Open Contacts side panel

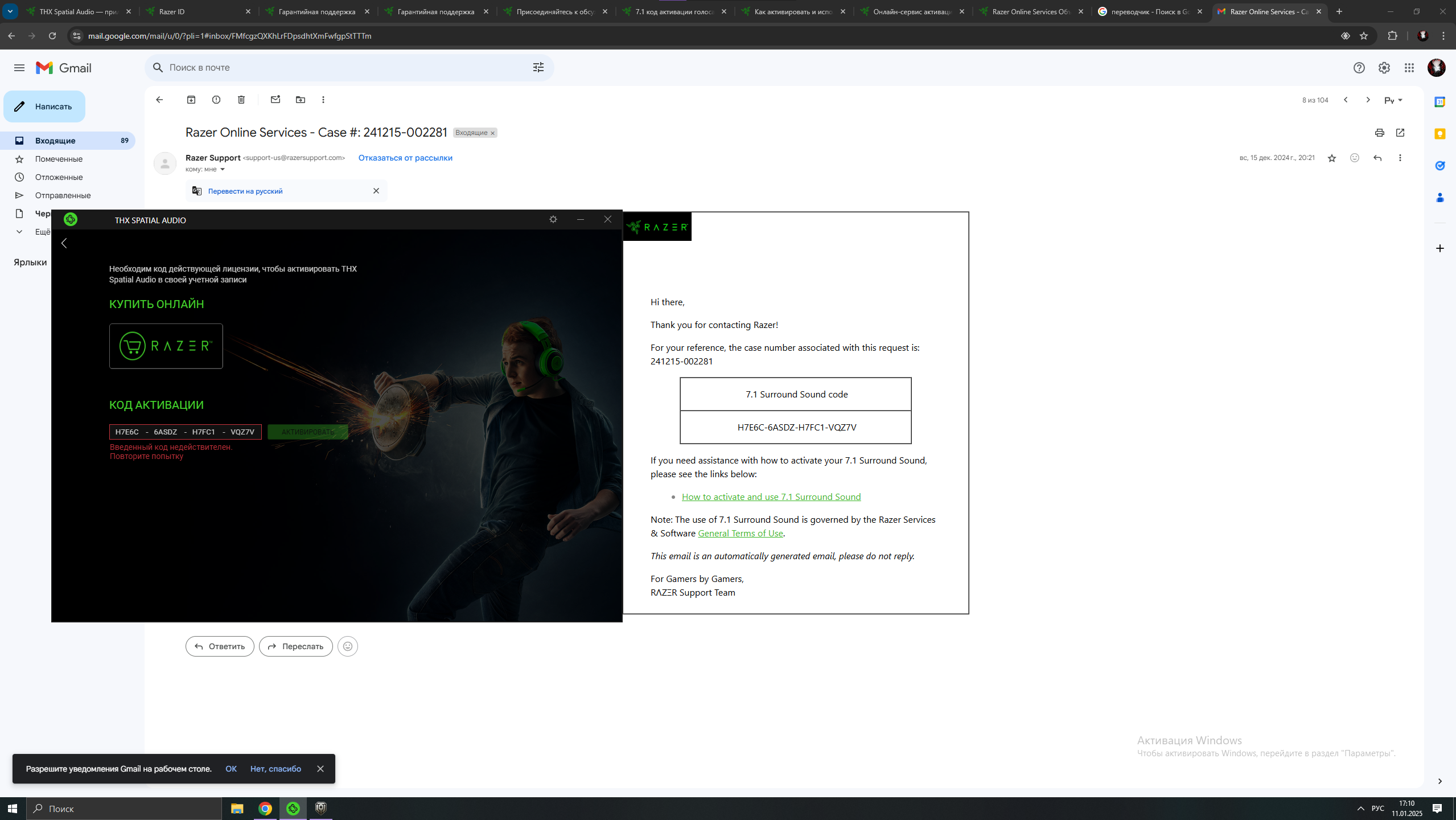[1440, 198]
